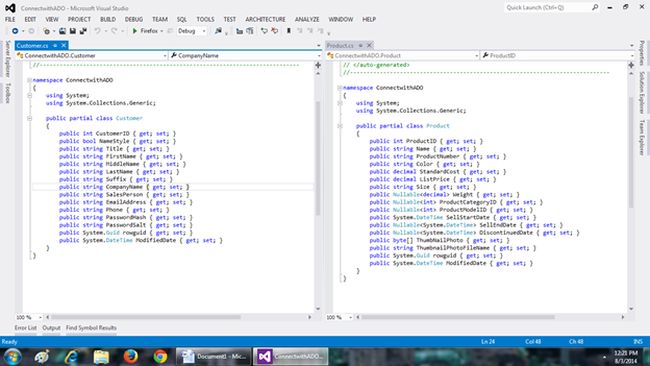Start debugging with the Firefox run button
This screenshot has width=650, height=366.
(x=145, y=31)
